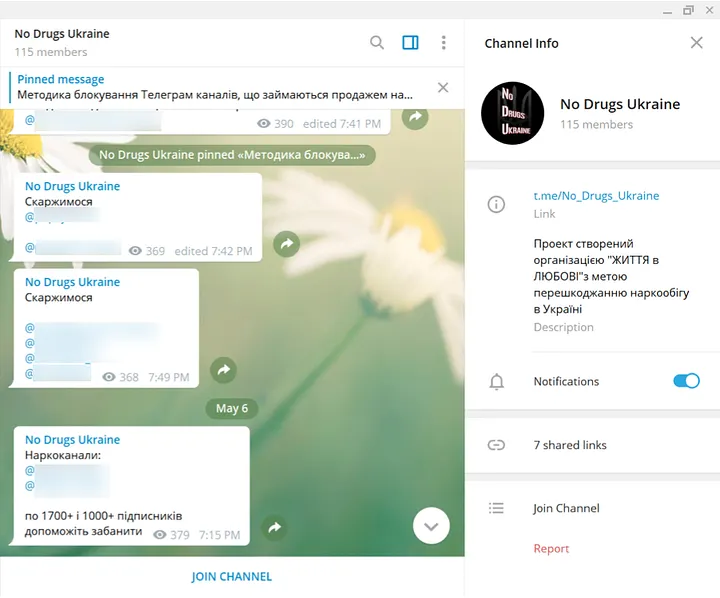Click the view count 379 eye icon
The height and width of the screenshot is (598, 720).
pyautogui.click(x=159, y=535)
